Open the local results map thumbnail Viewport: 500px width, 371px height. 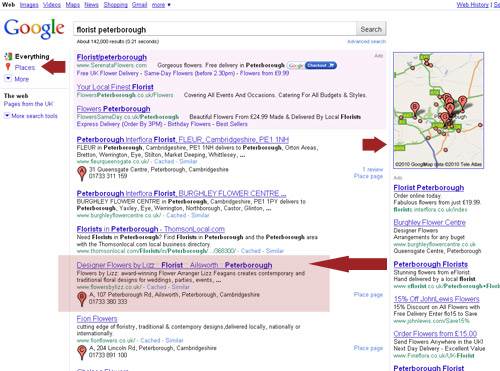click(438, 110)
